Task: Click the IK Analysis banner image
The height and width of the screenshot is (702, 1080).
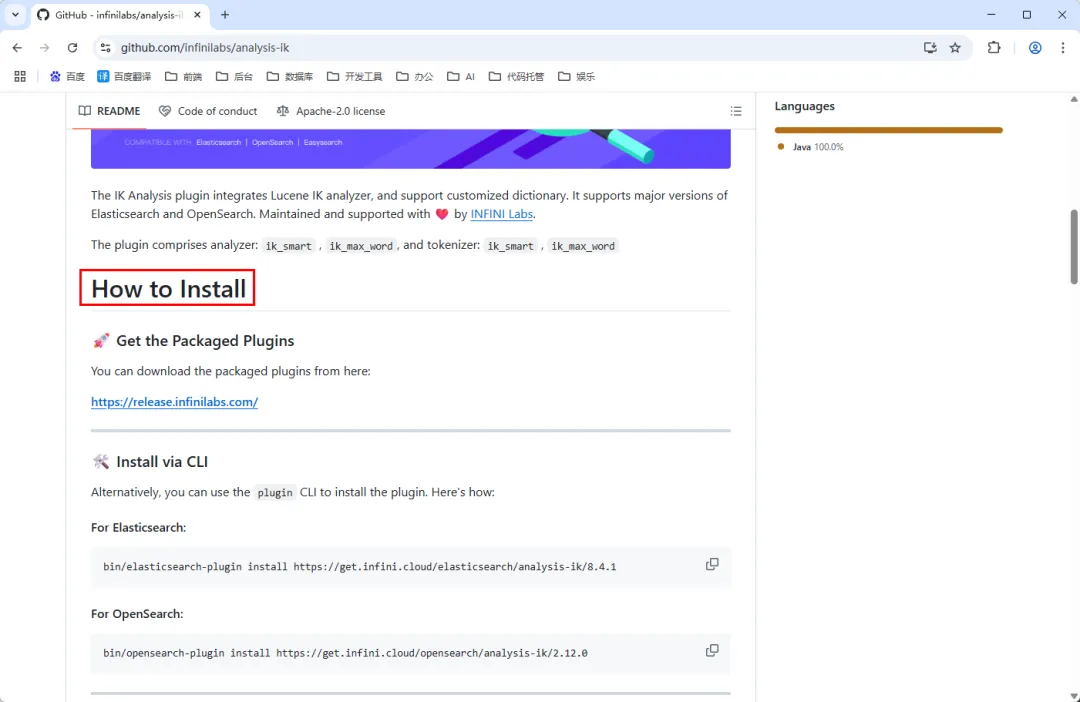Action: [x=411, y=149]
